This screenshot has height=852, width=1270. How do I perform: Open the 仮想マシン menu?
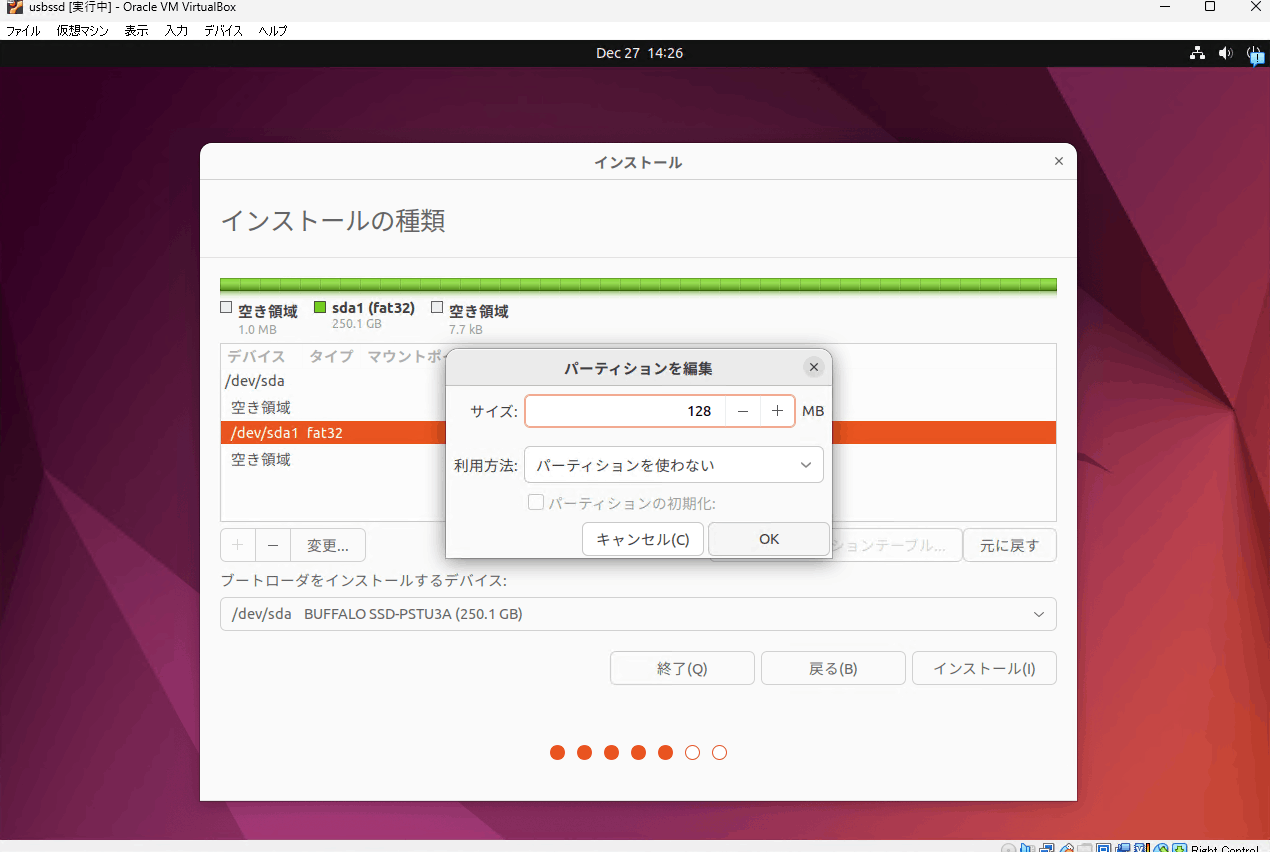(82, 31)
